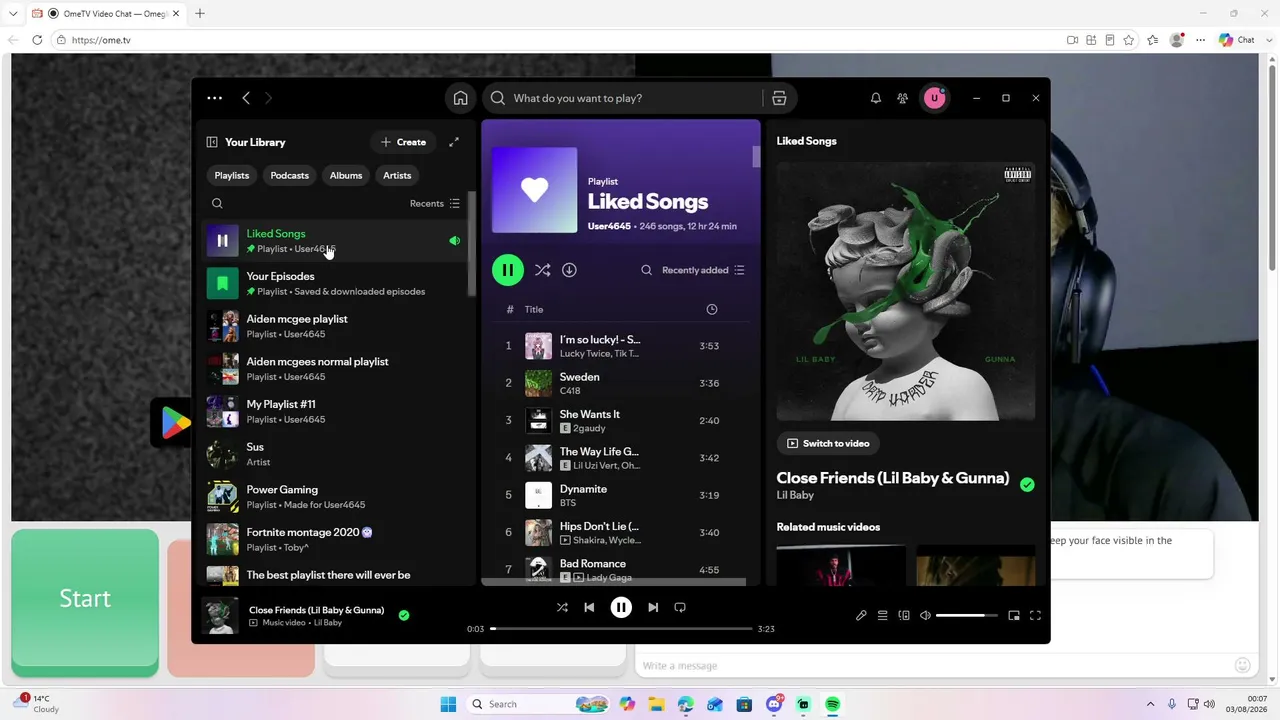Click Switch to video button

pos(828,443)
